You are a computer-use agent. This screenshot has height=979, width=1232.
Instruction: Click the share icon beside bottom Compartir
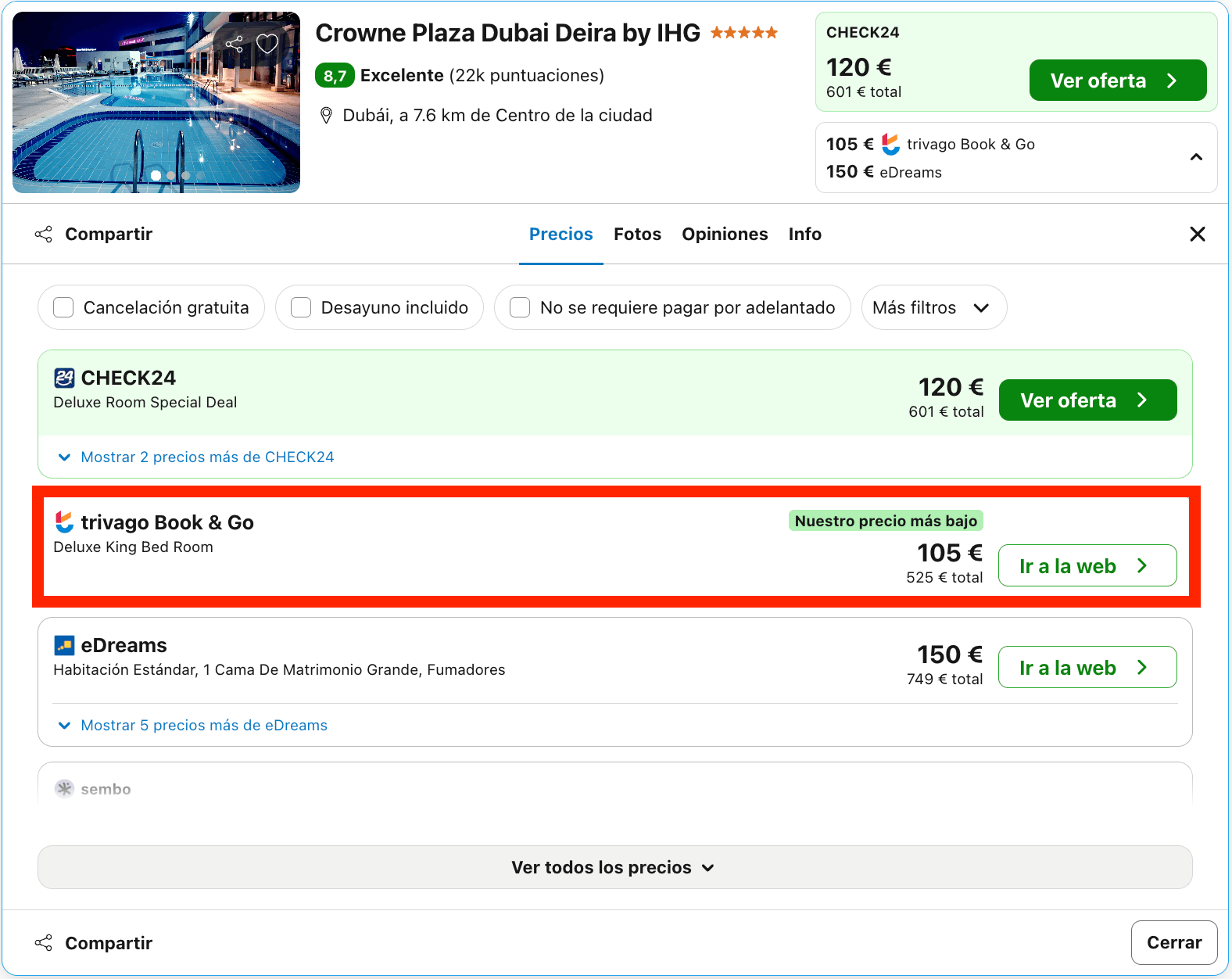(44, 943)
